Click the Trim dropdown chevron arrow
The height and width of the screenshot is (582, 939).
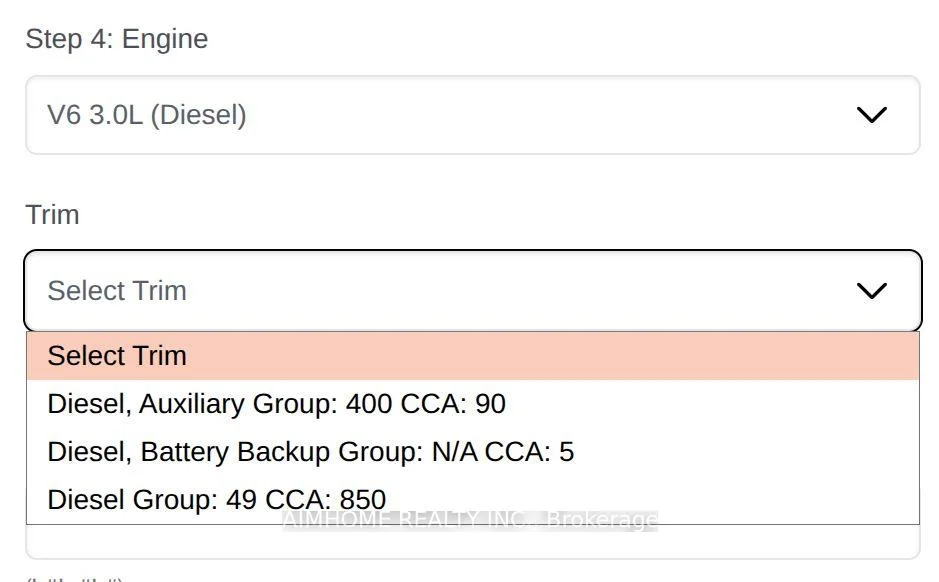click(x=872, y=291)
